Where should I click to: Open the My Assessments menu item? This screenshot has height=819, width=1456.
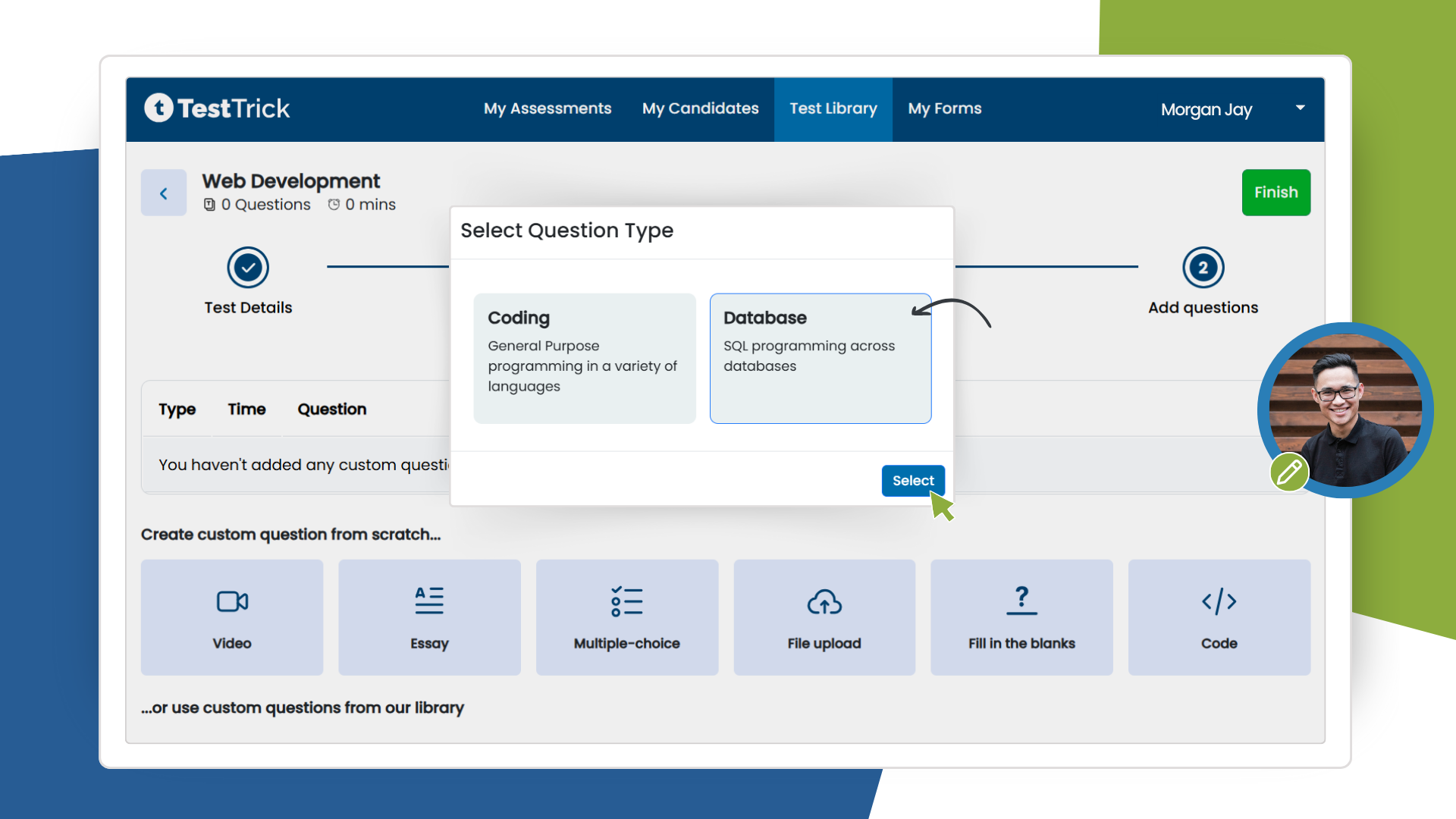coord(548,108)
